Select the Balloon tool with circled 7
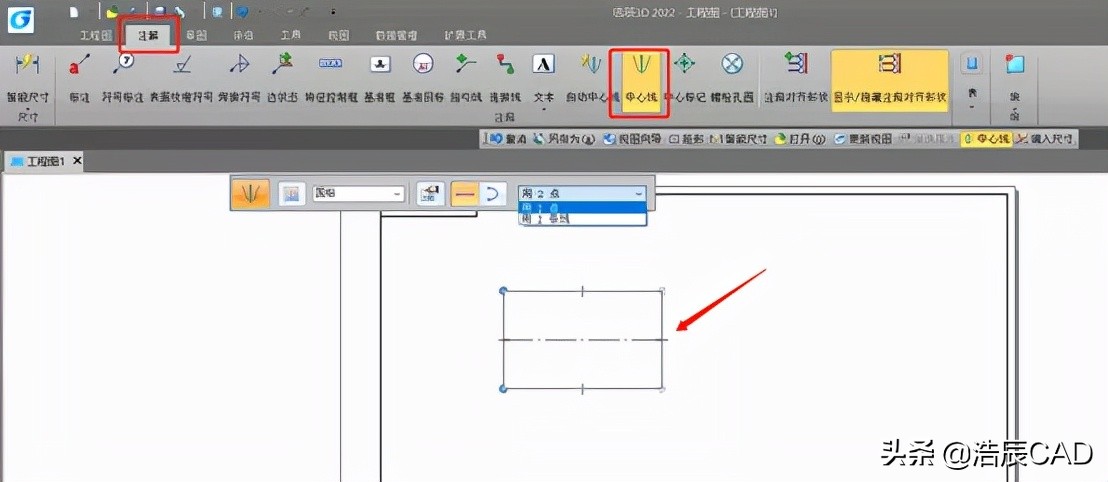This screenshot has width=1108, height=482. [122, 79]
